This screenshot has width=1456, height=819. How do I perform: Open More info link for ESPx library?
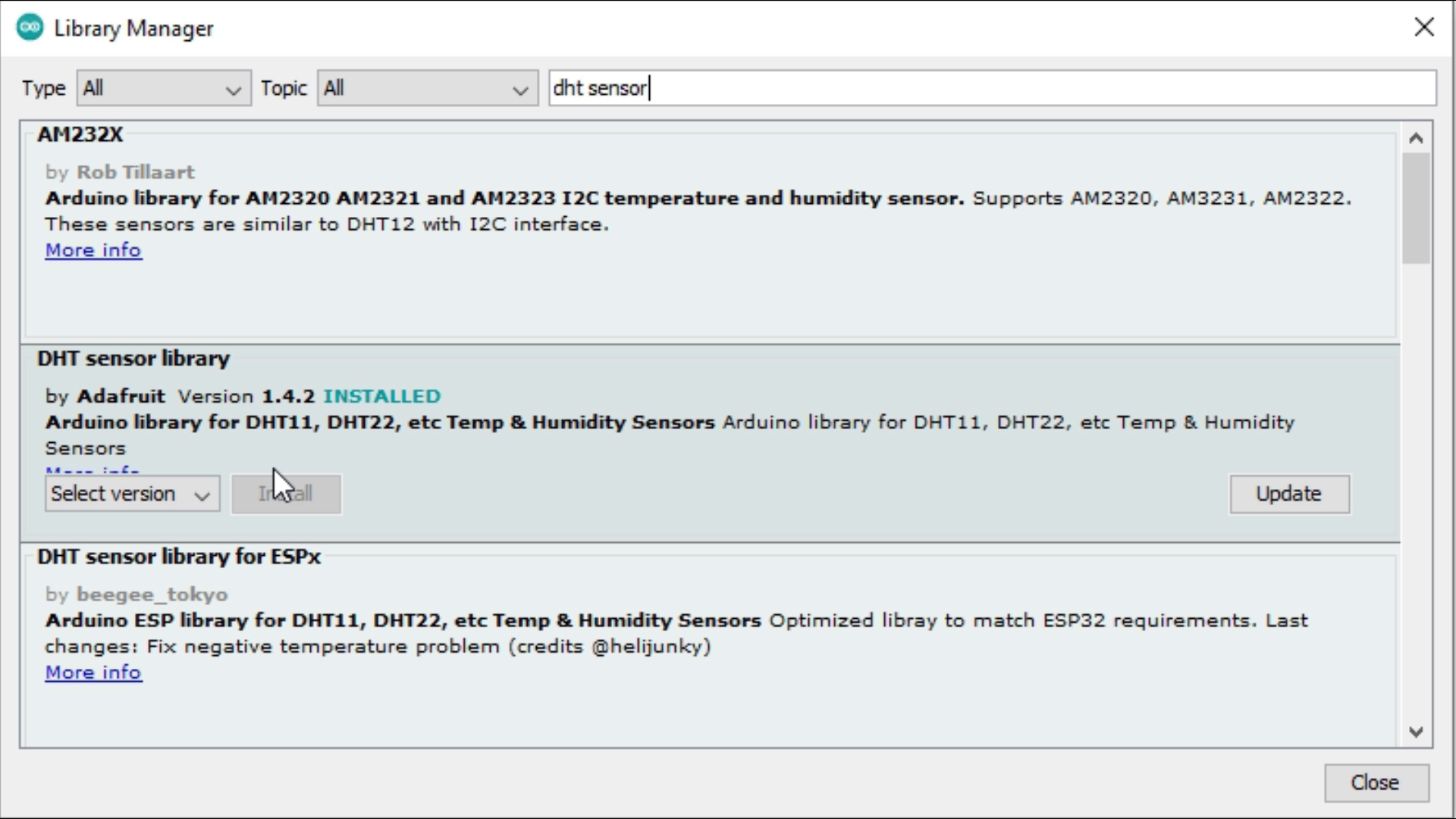93,673
